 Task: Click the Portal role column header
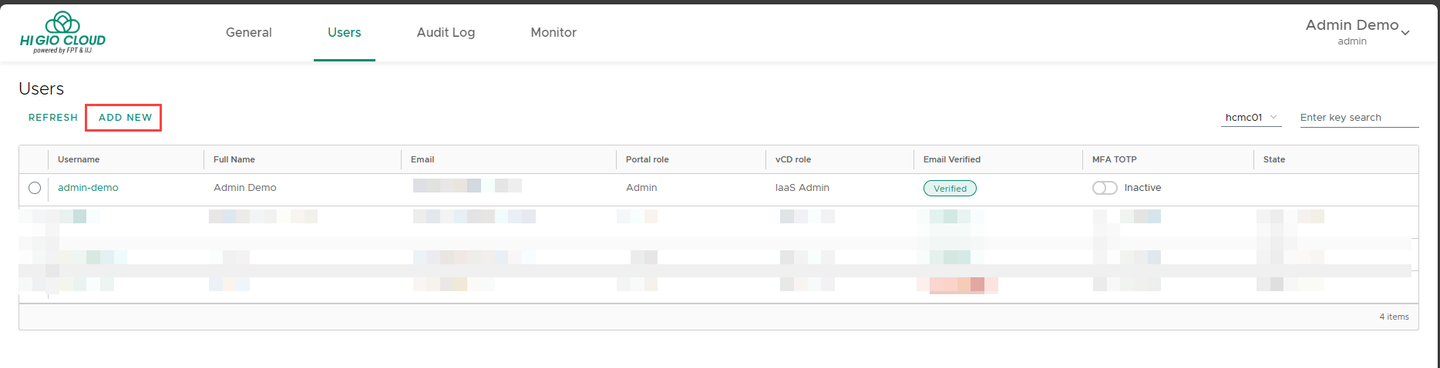pyautogui.click(x=647, y=160)
